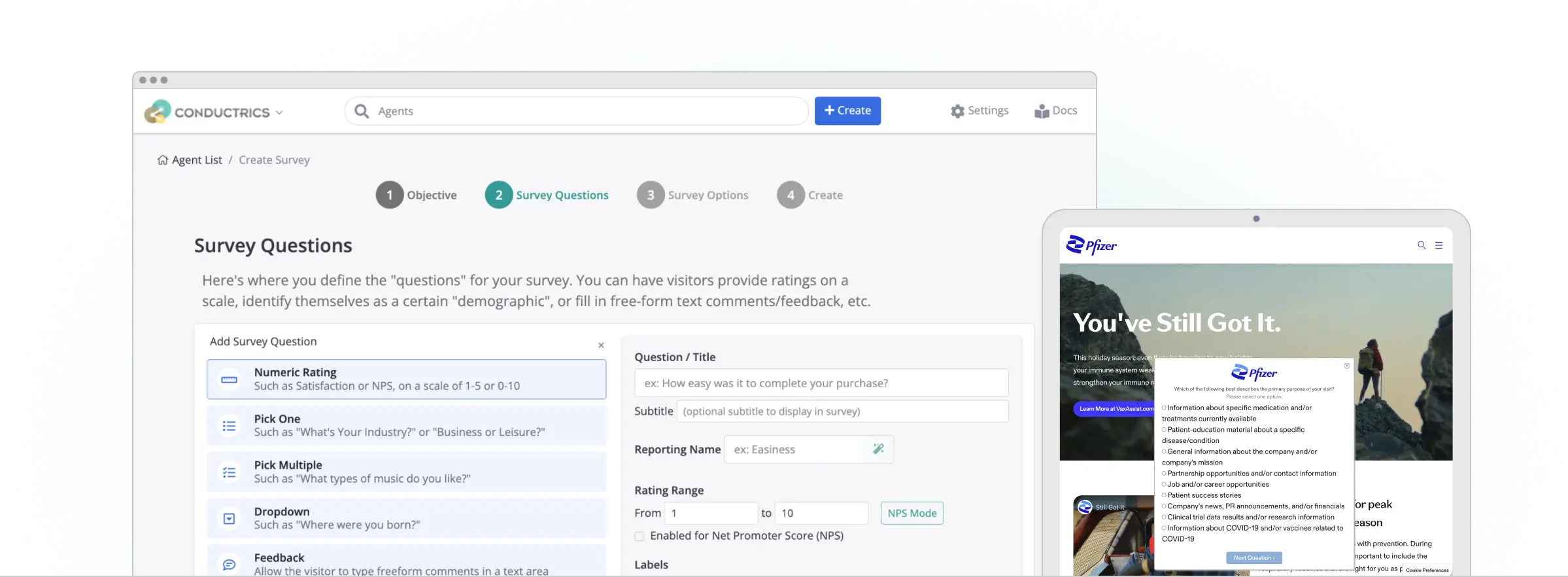Choose the Pick One question type
The image size is (1568, 577).
click(x=406, y=426)
